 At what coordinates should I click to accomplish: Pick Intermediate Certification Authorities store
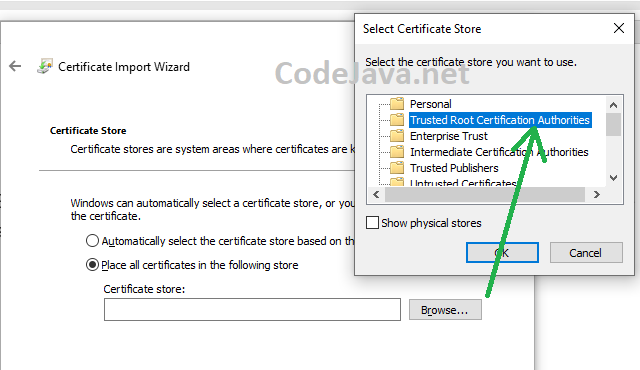tap(499, 152)
